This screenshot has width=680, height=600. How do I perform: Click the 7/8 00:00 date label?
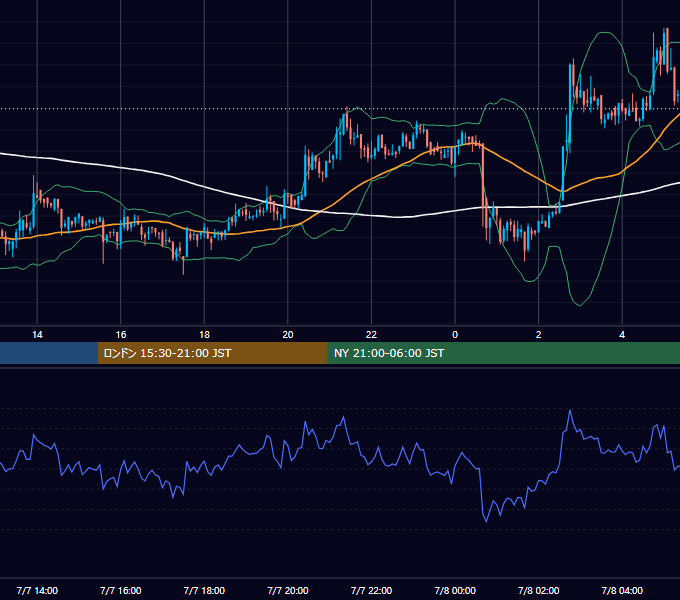tap(455, 590)
